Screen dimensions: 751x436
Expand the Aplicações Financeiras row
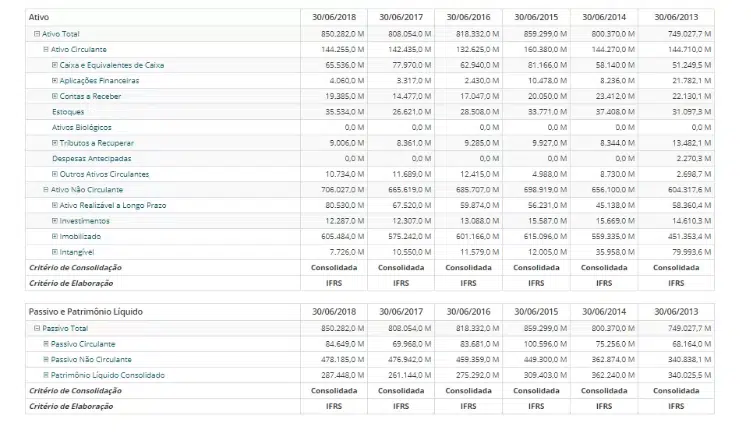click(x=55, y=80)
